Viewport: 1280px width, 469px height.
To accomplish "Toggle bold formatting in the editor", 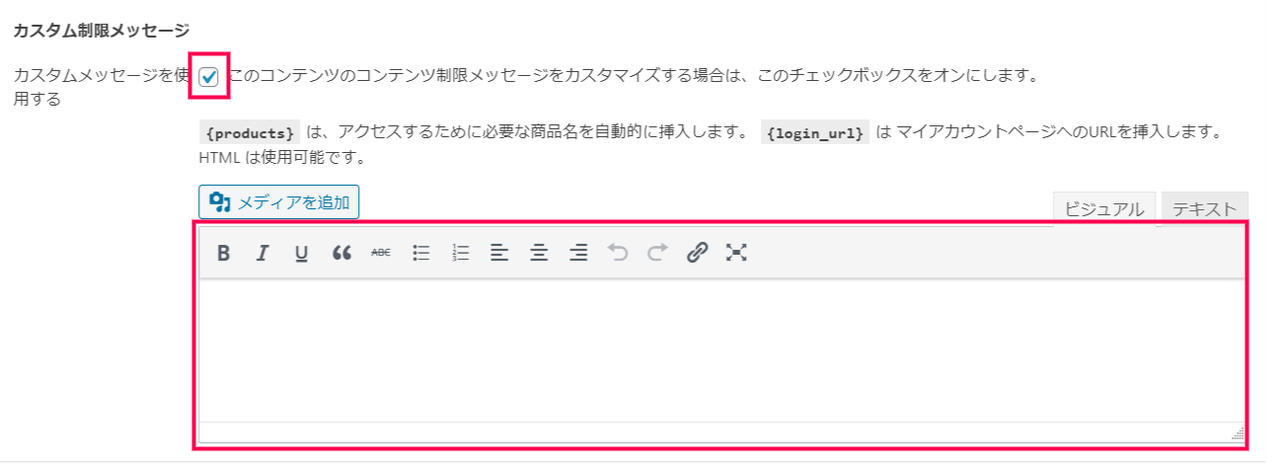I will (x=224, y=254).
